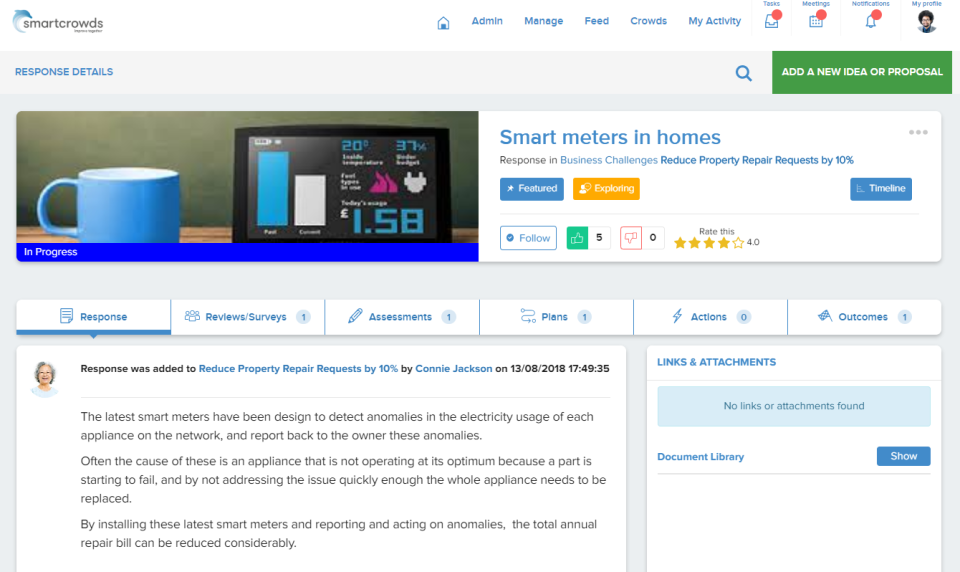This screenshot has width=960, height=572.
Task: Switch to the Reviews/Surveys tab
Action: [248, 317]
